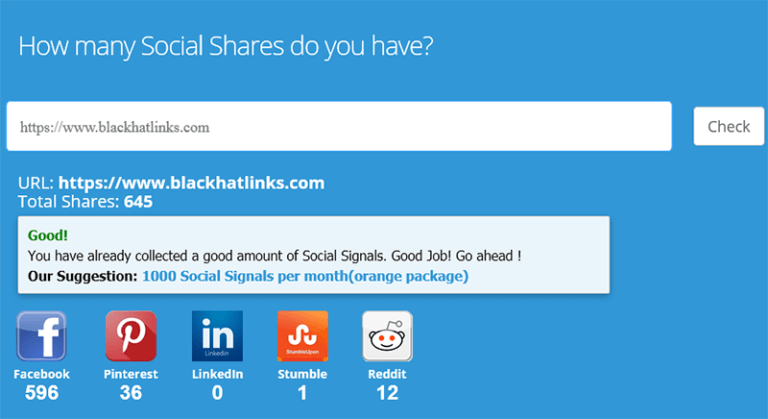Click the Pinterest icon
Screen dimensions: 768x419
(x=131, y=336)
